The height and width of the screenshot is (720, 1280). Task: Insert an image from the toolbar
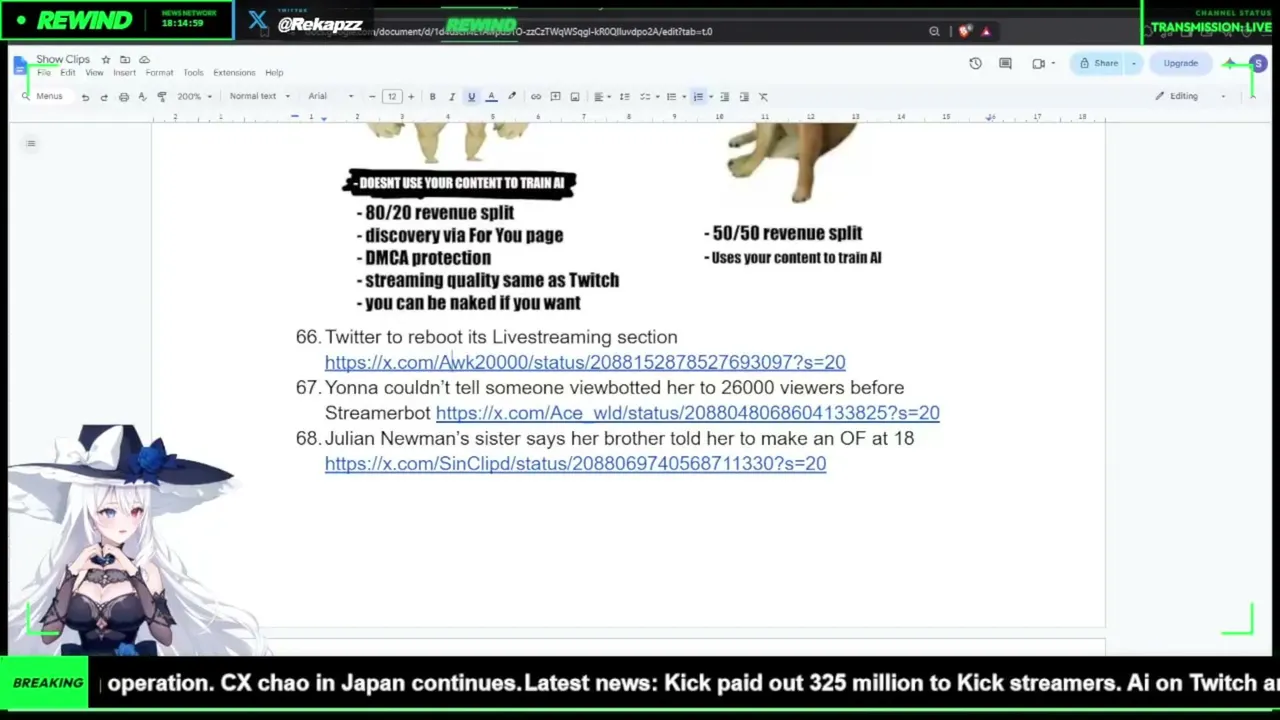574,97
